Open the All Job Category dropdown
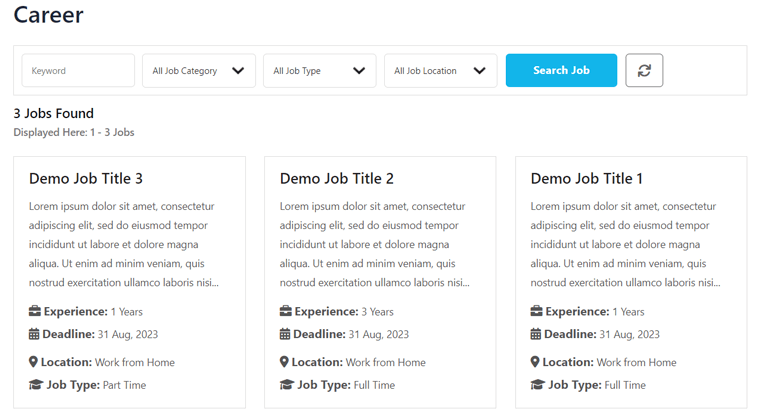 pyautogui.click(x=198, y=71)
